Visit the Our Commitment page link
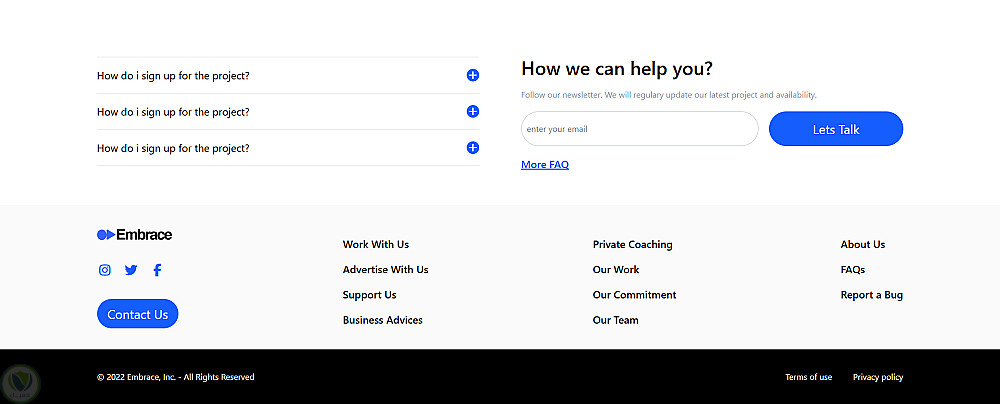Image resolution: width=1000 pixels, height=404 pixels. pyautogui.click(x=634, y=295)
